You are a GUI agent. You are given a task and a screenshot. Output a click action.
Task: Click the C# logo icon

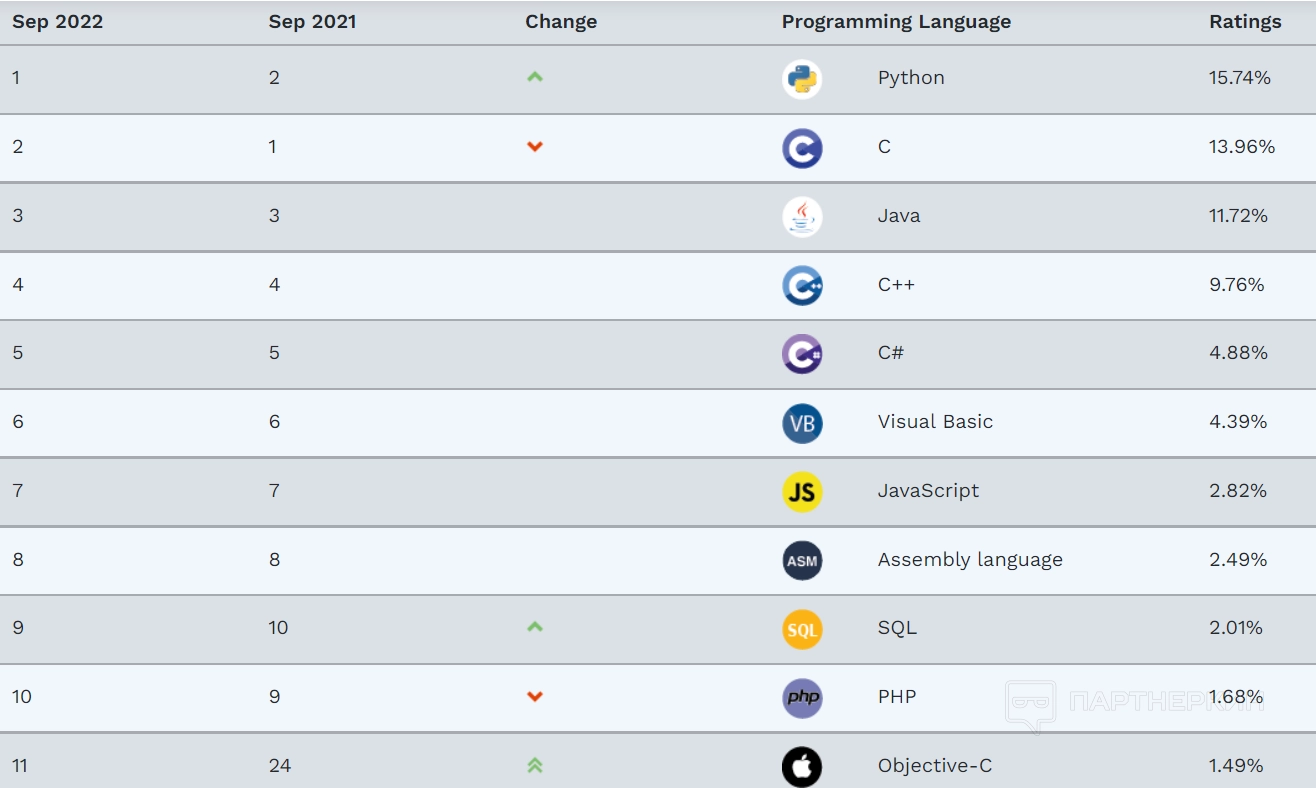[x=802, y=353]
